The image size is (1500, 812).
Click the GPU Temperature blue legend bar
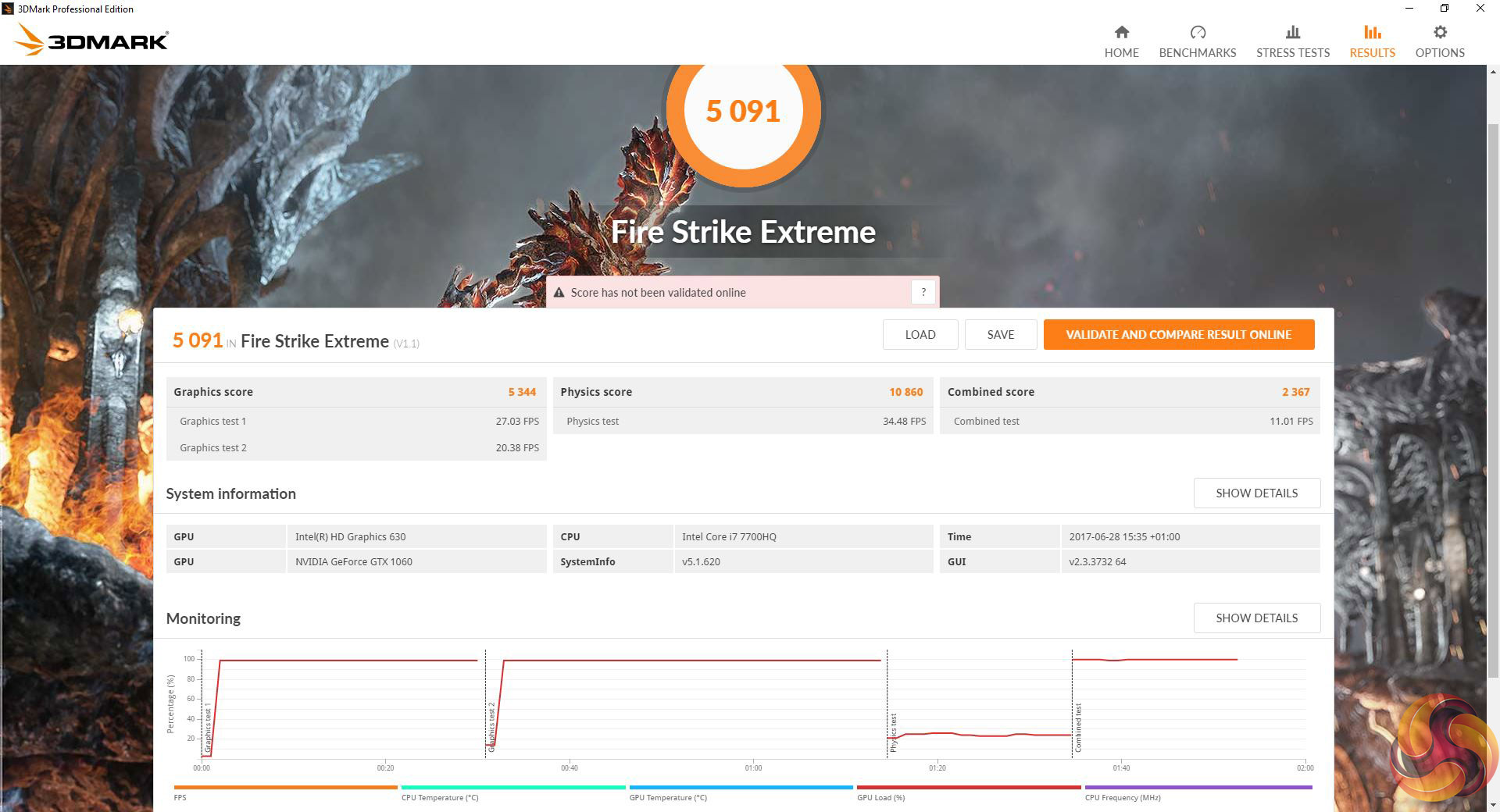741,787
